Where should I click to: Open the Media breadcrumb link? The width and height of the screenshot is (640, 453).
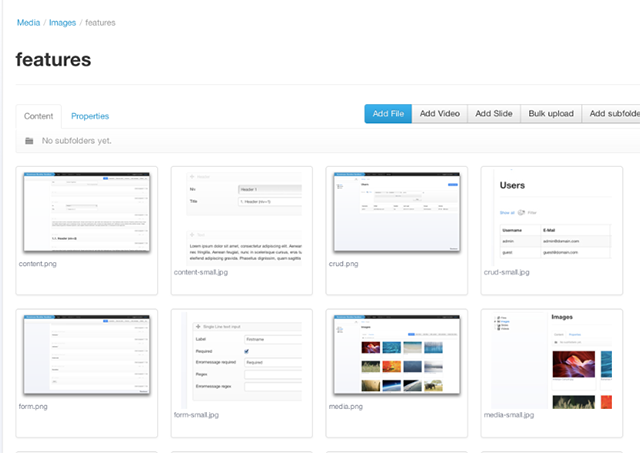(x=28, y=22)
